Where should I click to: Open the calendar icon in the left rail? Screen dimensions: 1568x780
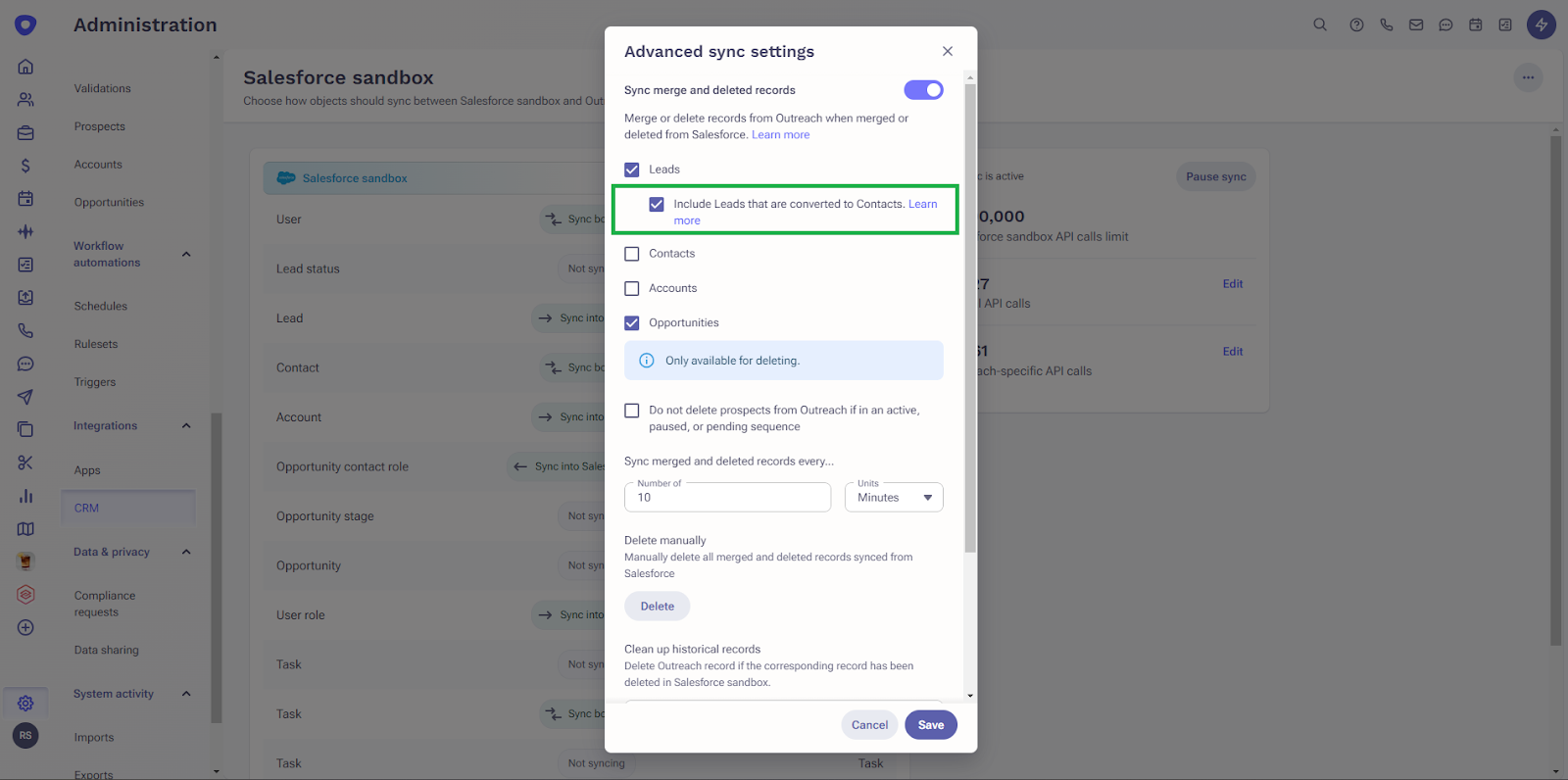25,199
